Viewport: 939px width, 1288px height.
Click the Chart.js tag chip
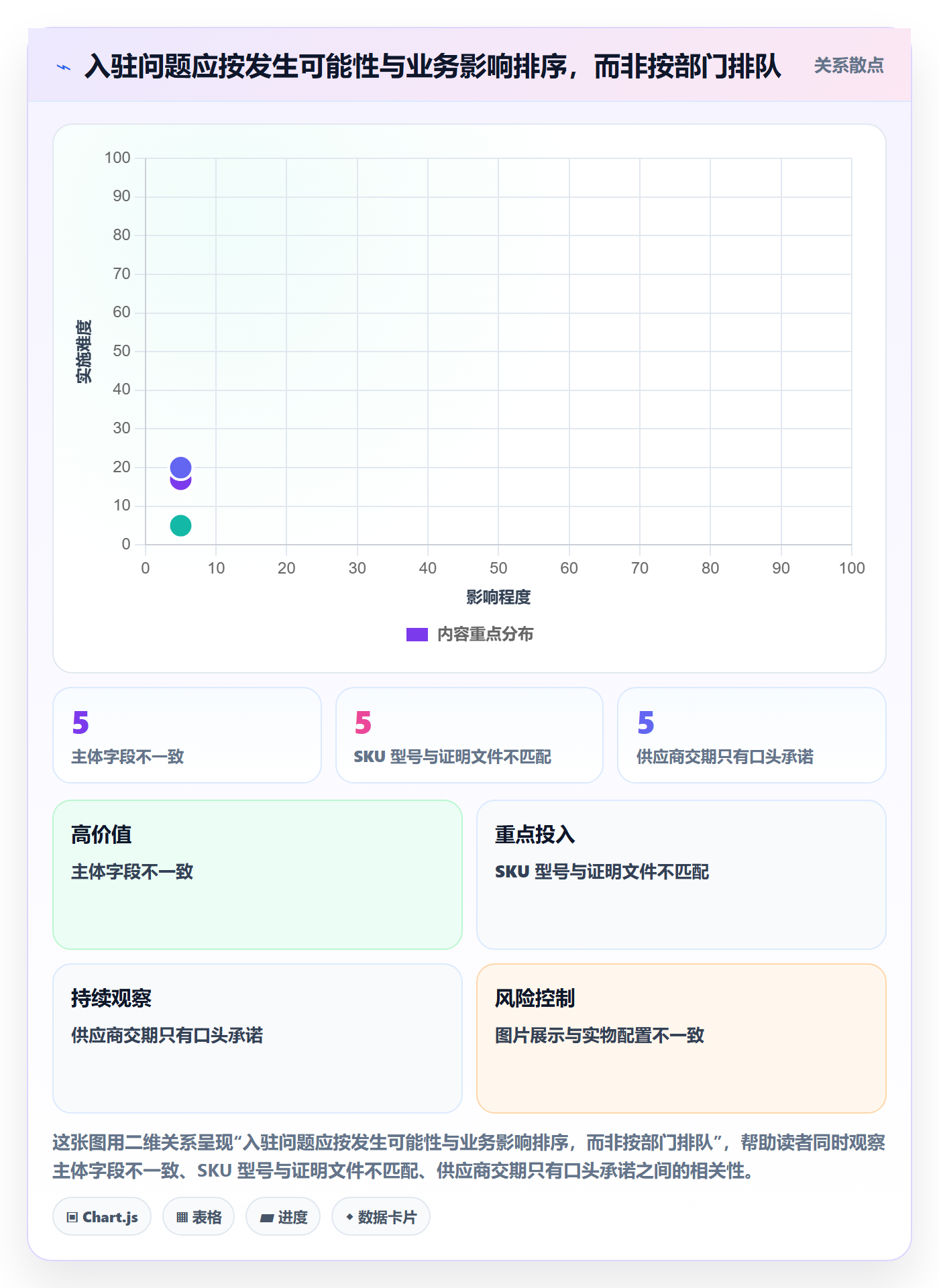point(102,1217)
